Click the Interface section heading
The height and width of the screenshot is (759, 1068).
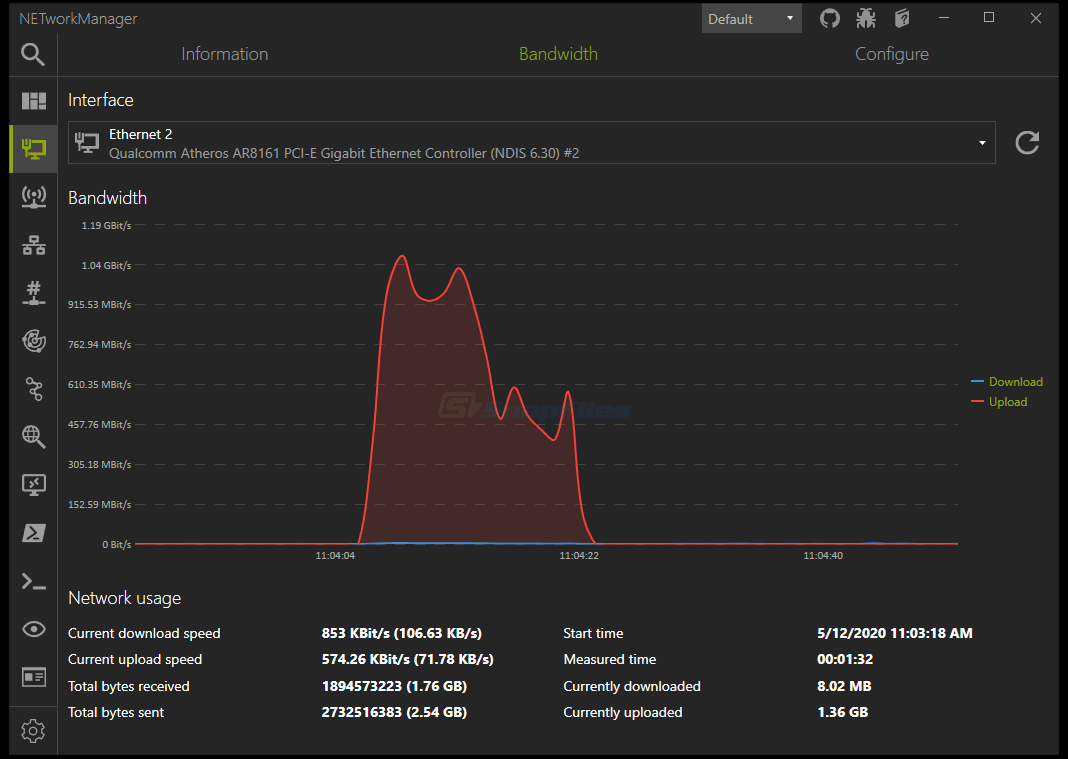(101, 100)
